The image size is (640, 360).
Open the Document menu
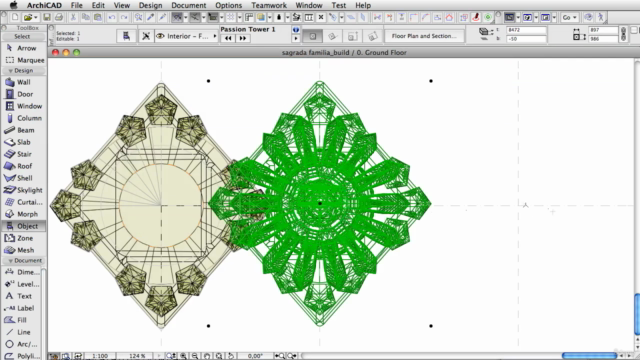tap(189, 5)
